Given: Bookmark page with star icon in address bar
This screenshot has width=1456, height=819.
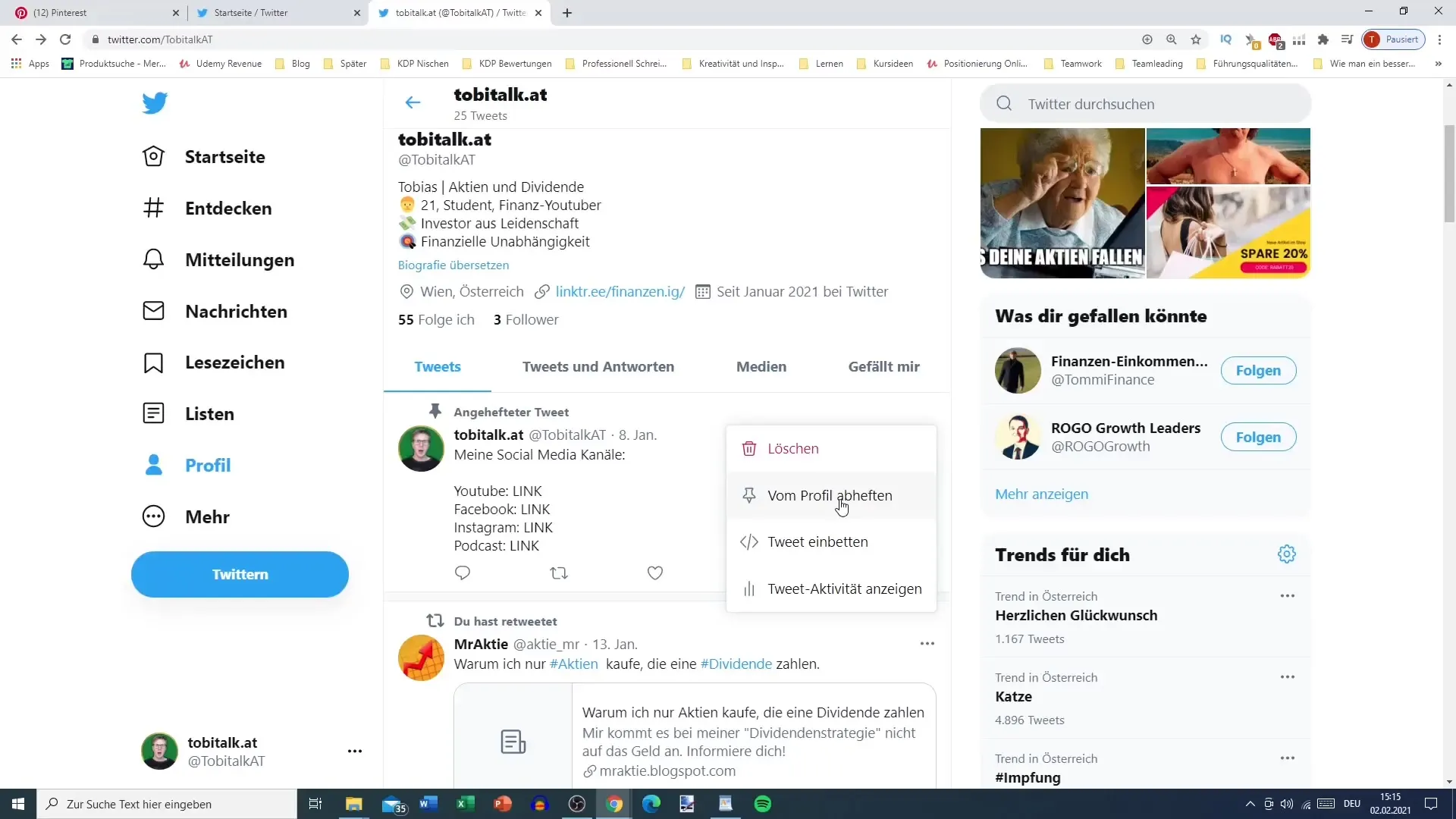Looking at the screenshot, I should [x=1196, y=39].
